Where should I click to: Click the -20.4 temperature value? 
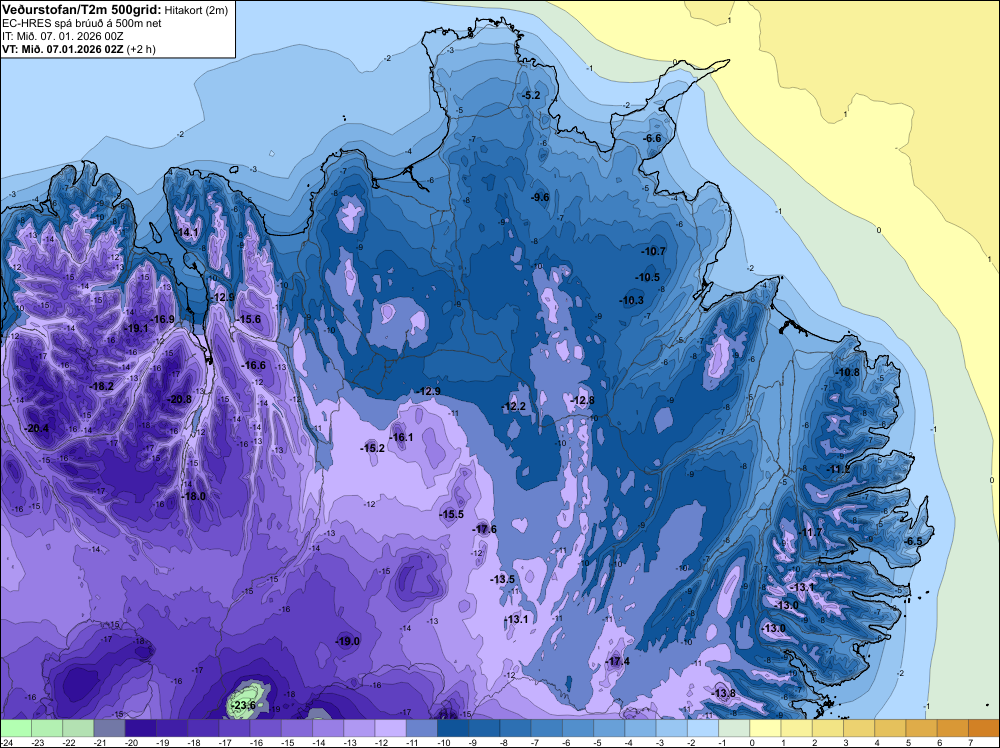click(36, 429)
